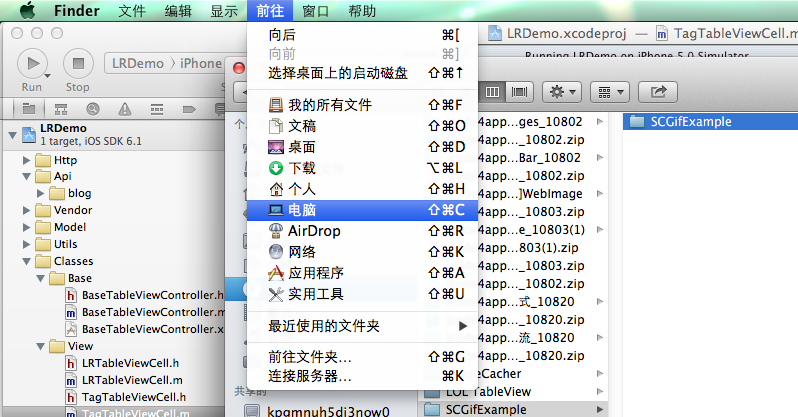Open the Issue navigator warning icon

click(x=125, y=108)
